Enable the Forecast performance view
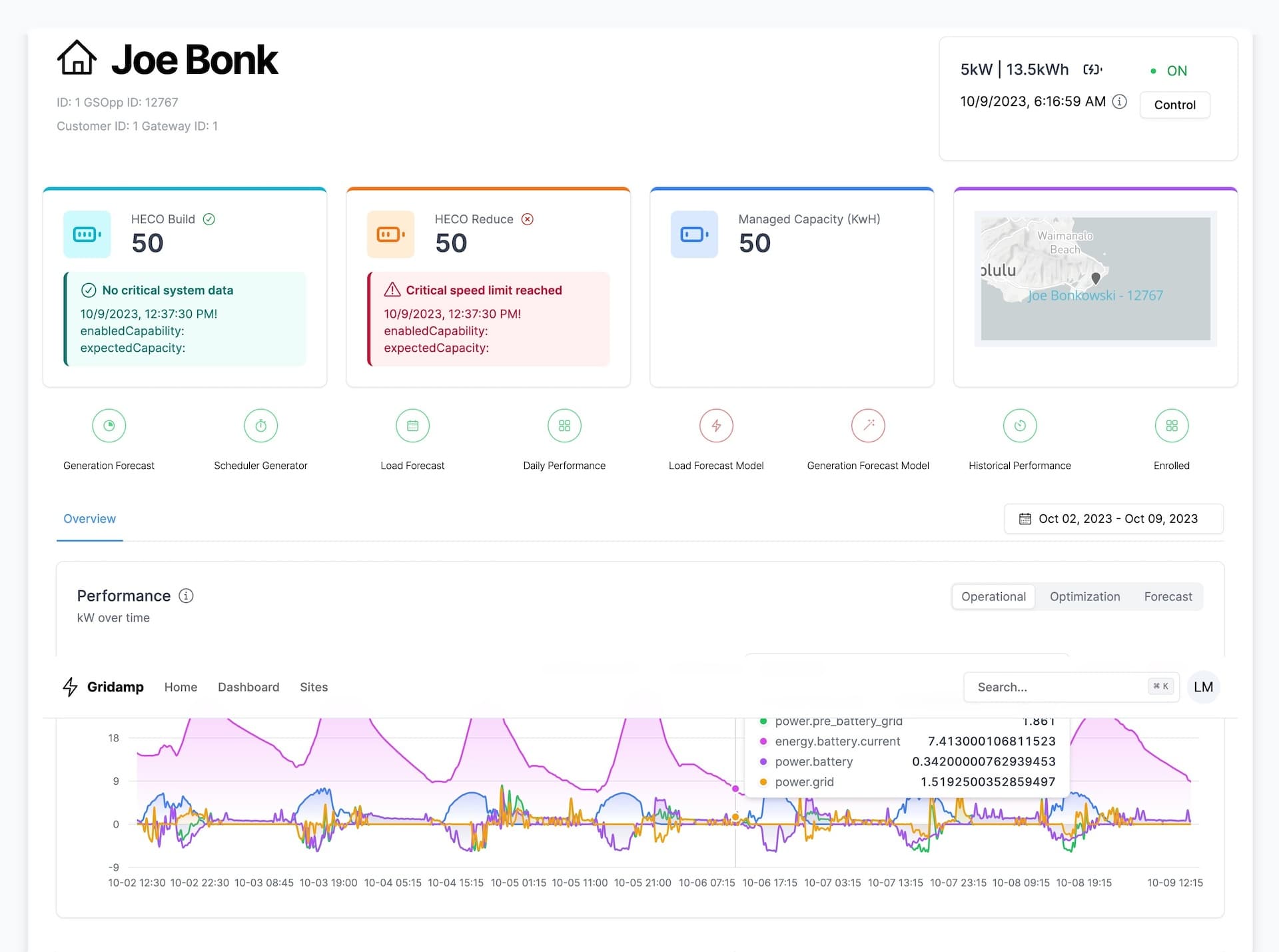This screenshot has width=1279, height=952. [x=1168, y=596]
